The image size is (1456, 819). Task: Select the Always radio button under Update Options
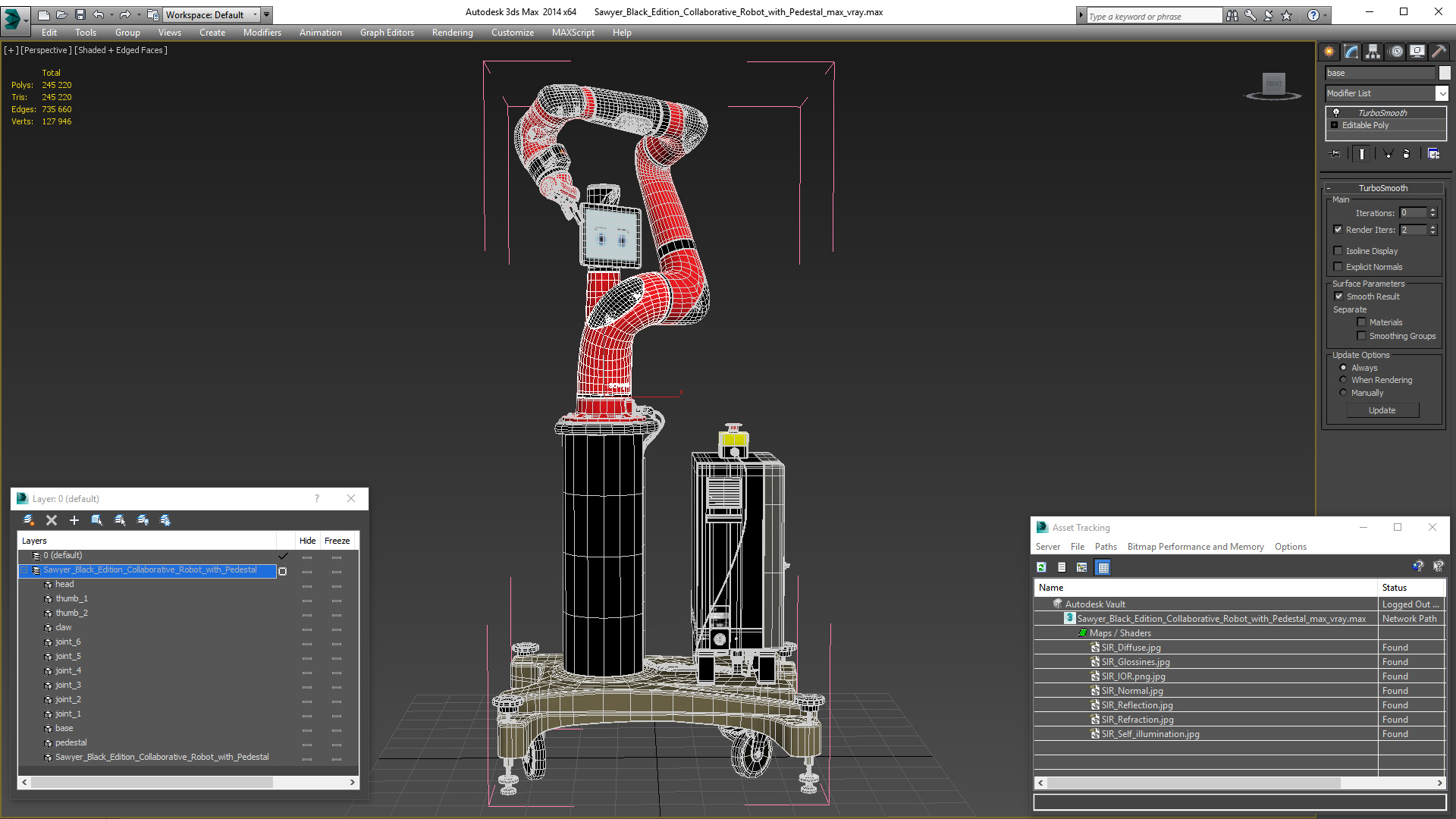tap(1343, 367)
